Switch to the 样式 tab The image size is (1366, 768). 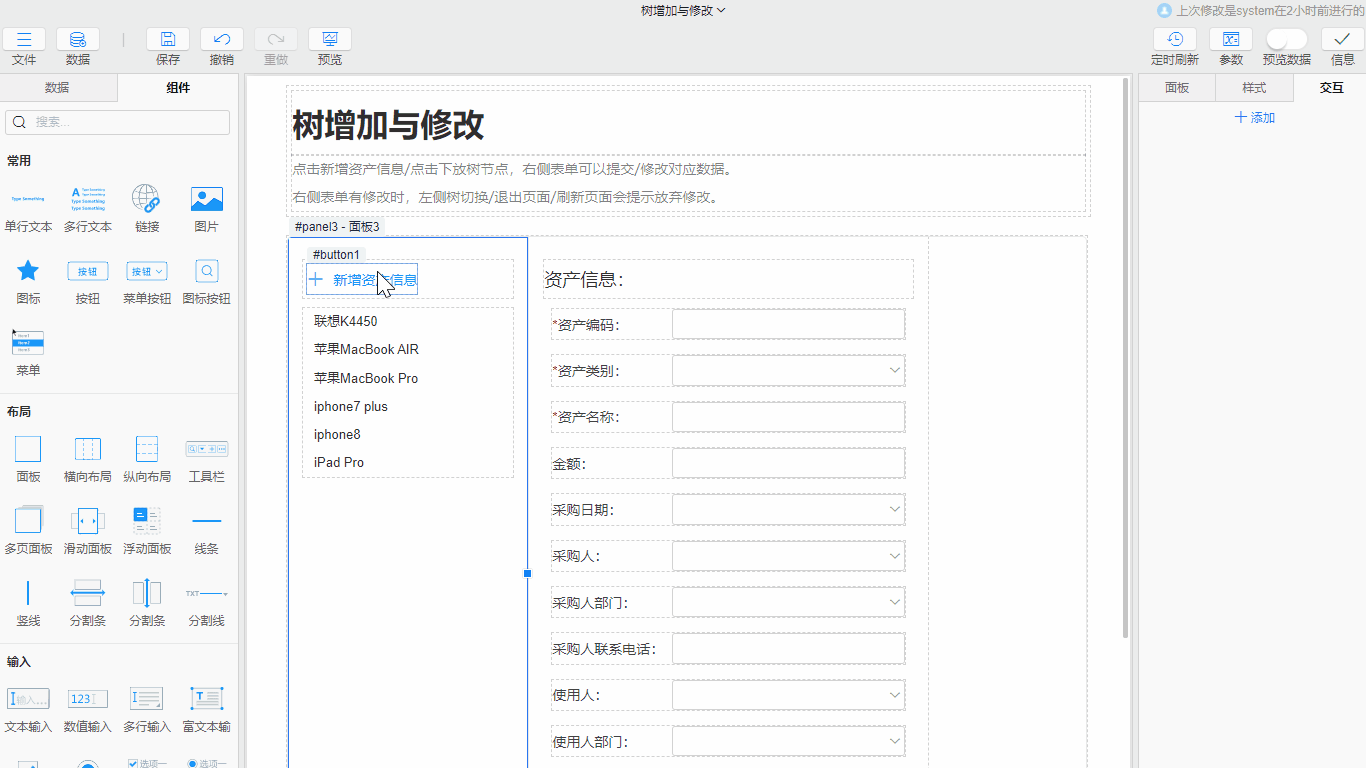click(1254, 88)
